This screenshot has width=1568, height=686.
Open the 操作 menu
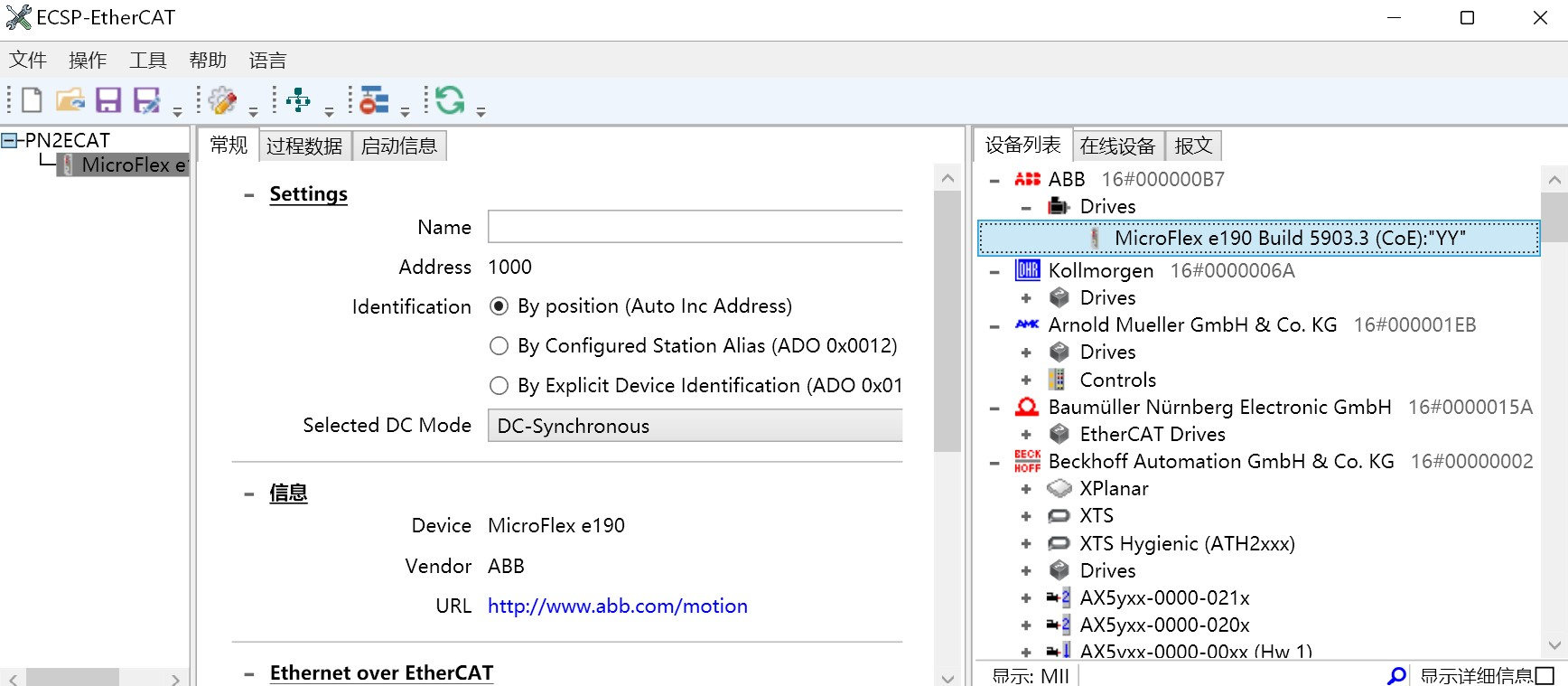pos(88,61)
